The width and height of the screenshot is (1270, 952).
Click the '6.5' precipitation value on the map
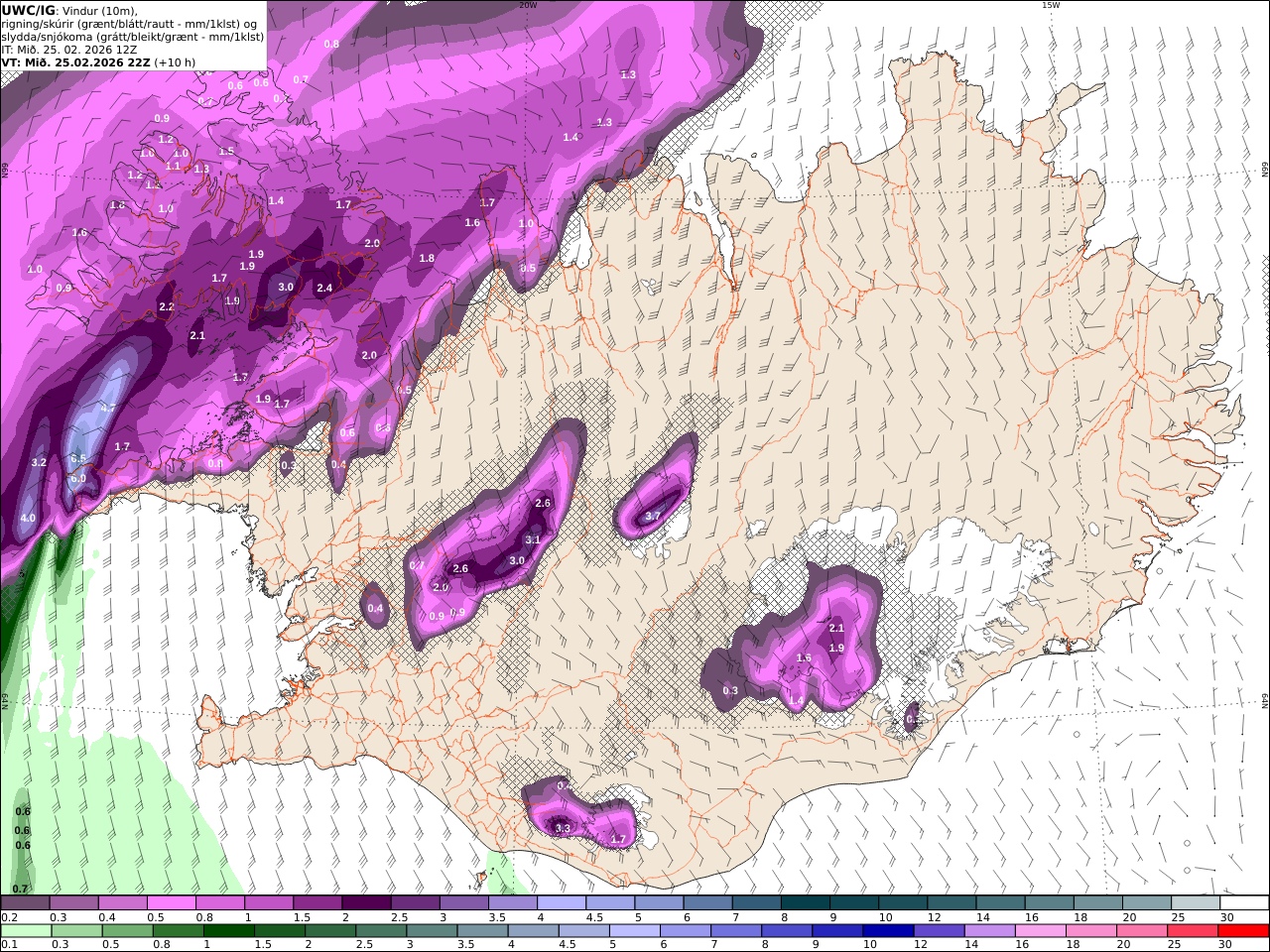click(78, 458)
